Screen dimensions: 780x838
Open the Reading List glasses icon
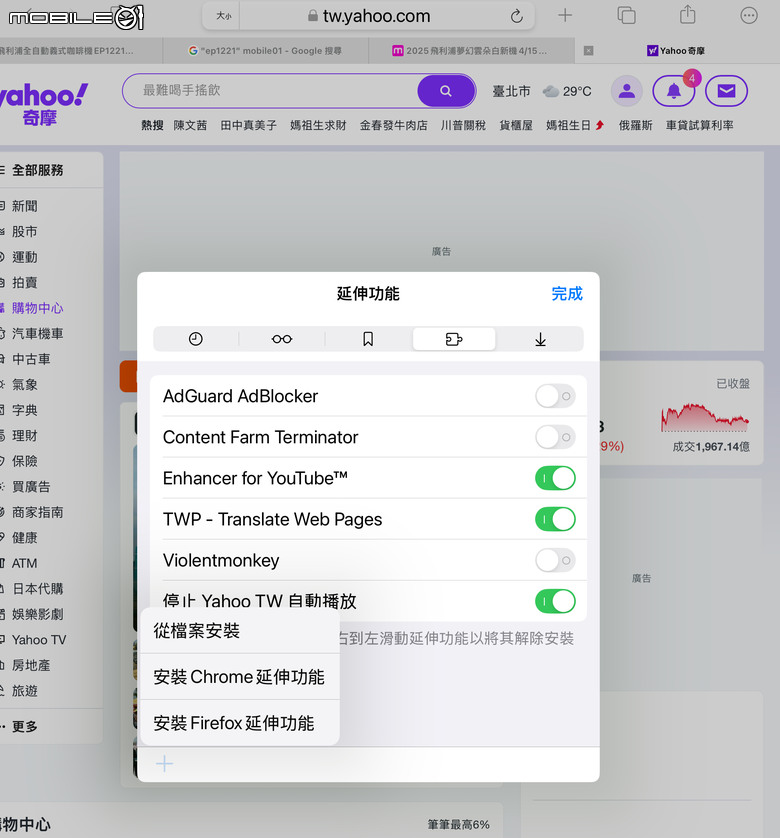coord(282,339)
